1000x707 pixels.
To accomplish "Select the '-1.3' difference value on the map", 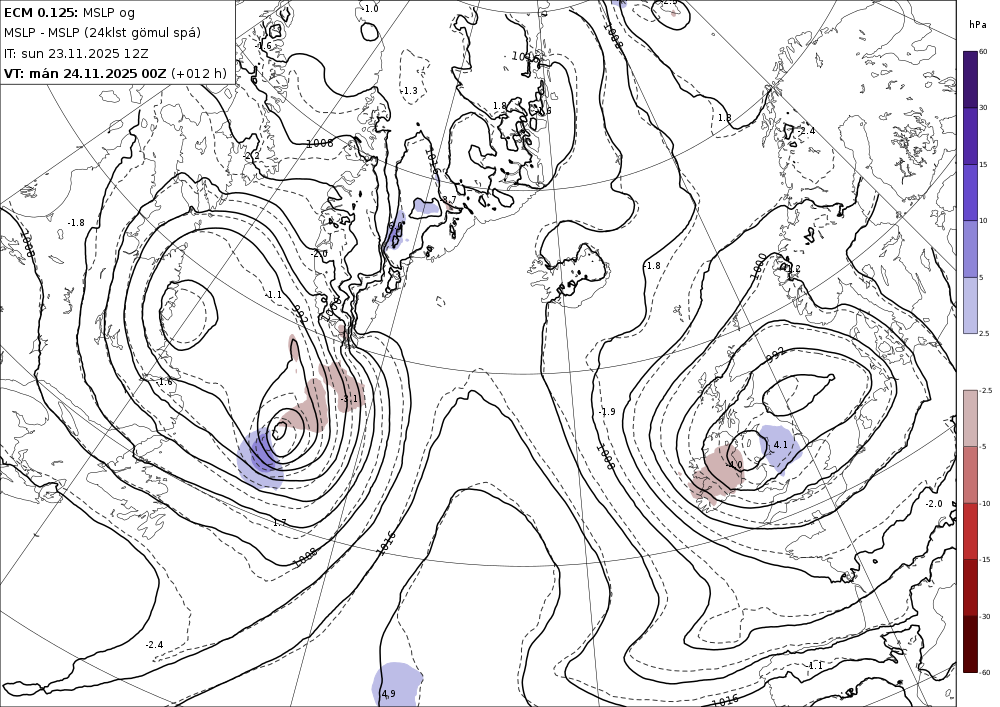I will (409, 91).
